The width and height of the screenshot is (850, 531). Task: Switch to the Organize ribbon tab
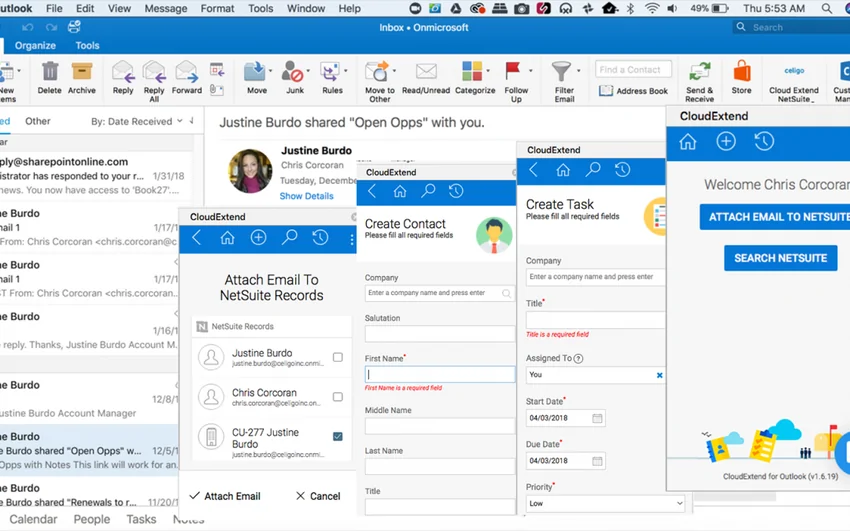35,45
